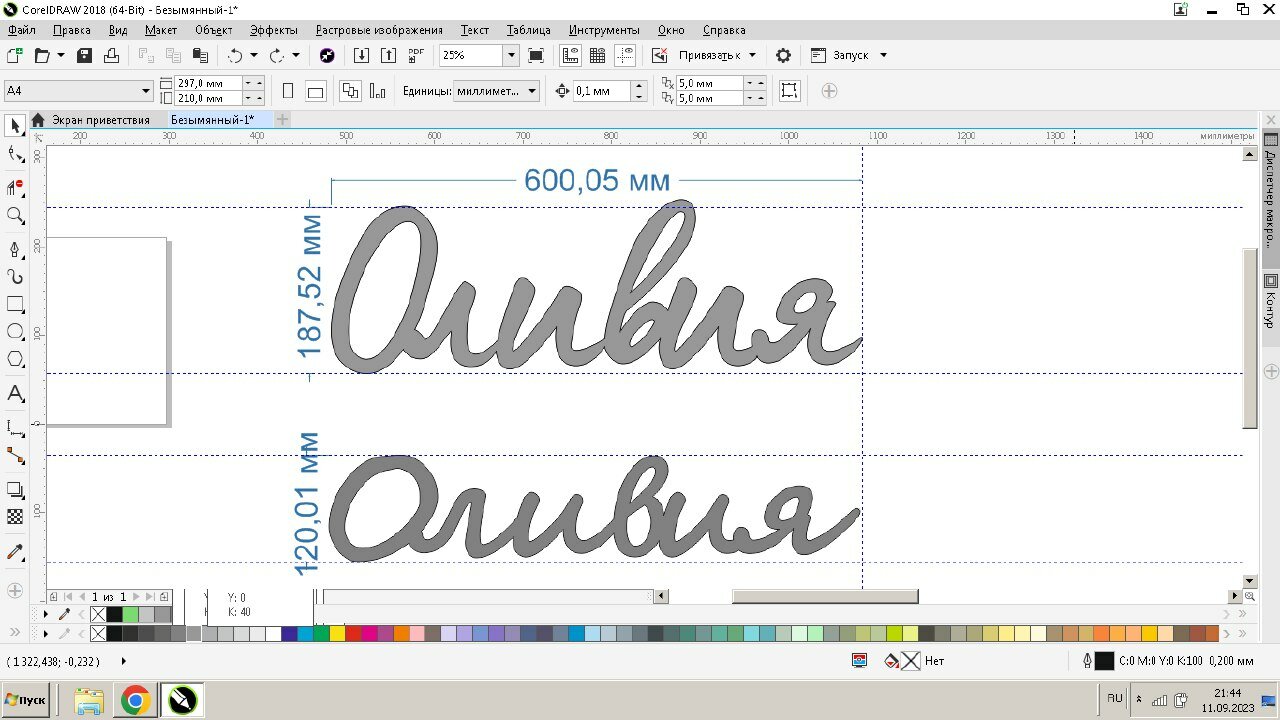
Task: Create a new document
Action: point(14,55)
